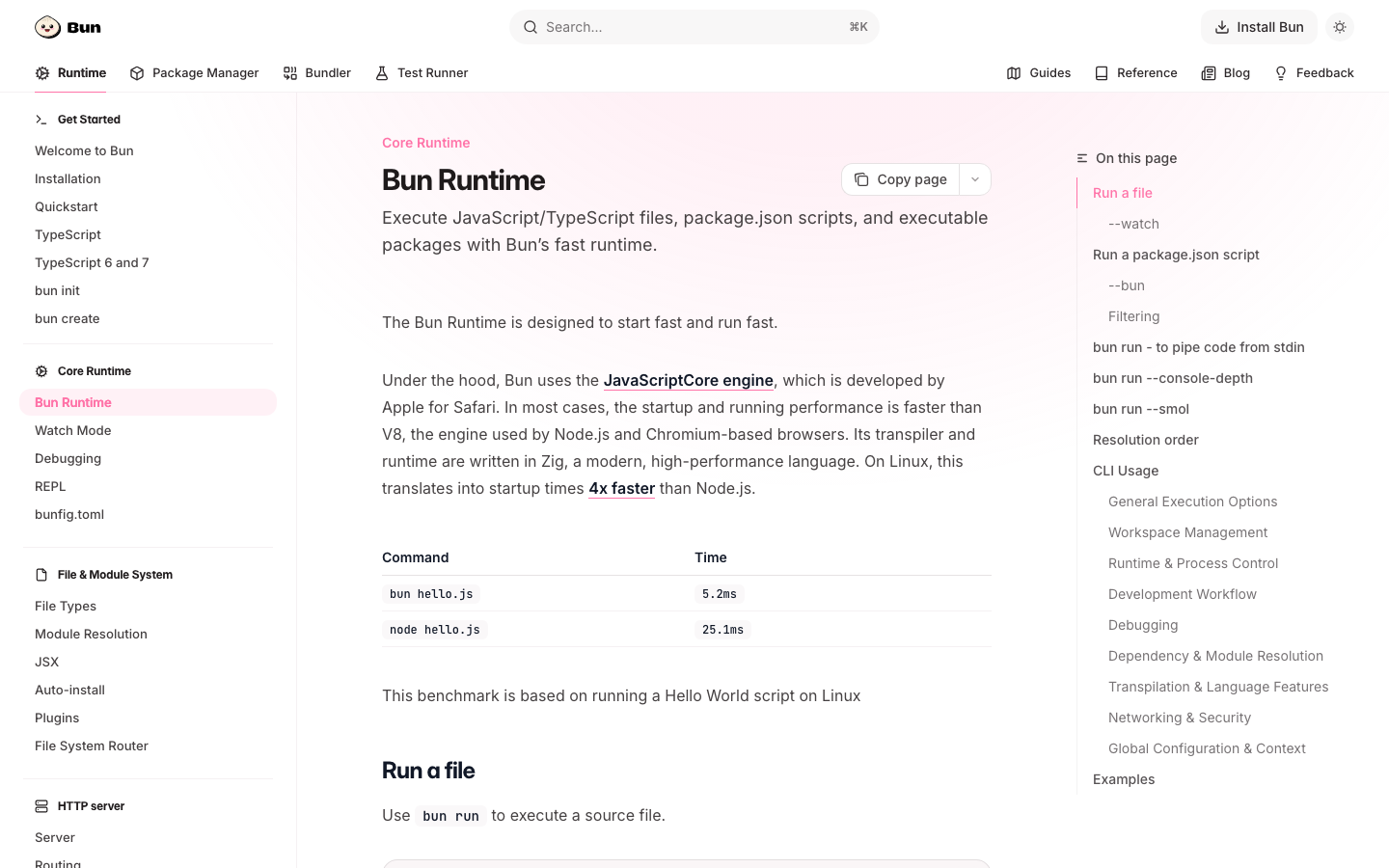
Task: Open the Quickstart page
Action: point(67,206)
